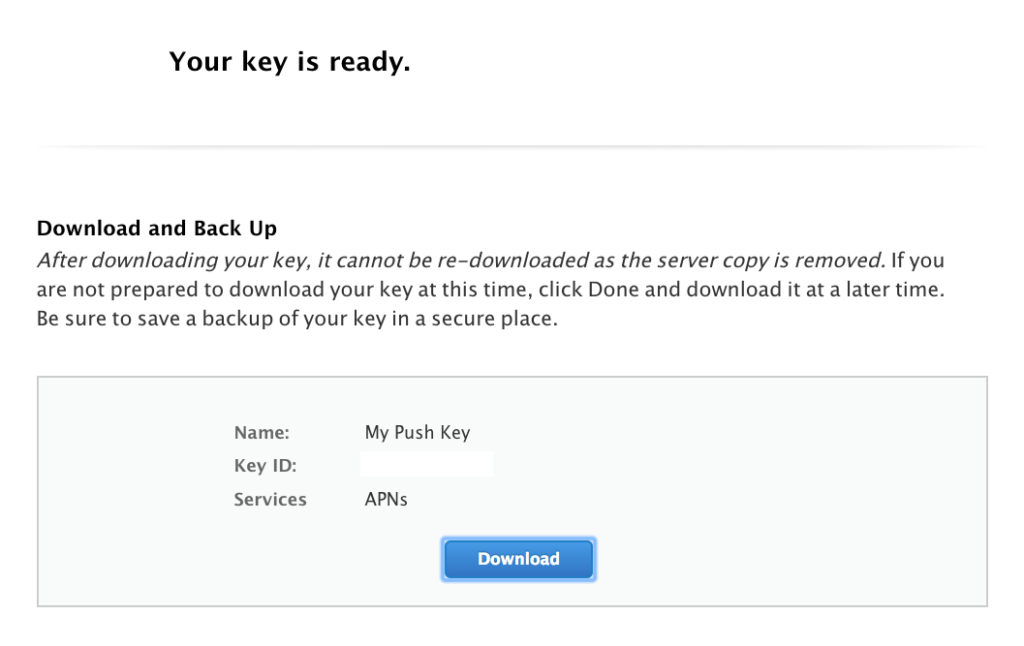This screenshot has height=646, width=1024.
Task: Click the "If you" text ending the first line
Action: (918, 260)
